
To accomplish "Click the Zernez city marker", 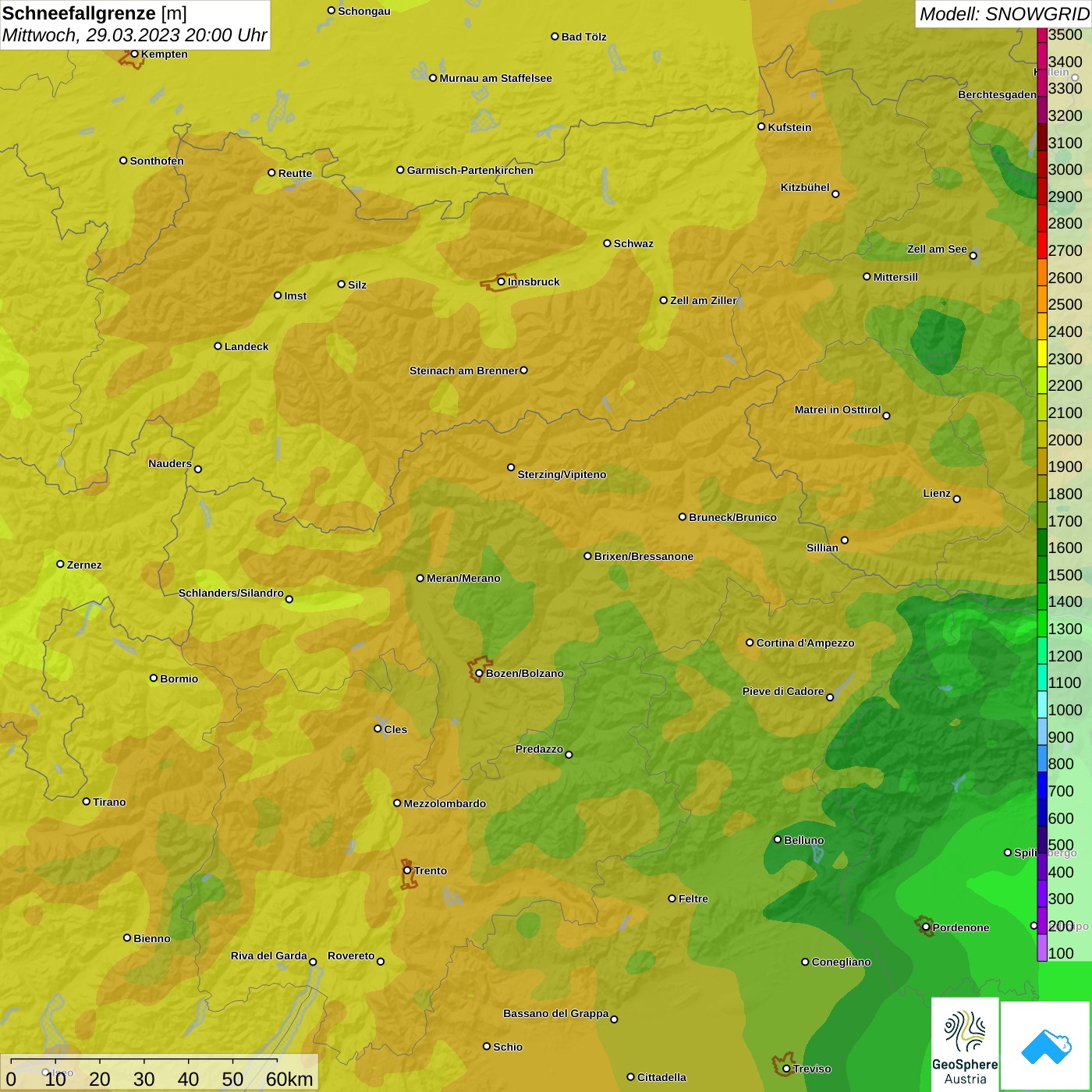I will 60,564.
